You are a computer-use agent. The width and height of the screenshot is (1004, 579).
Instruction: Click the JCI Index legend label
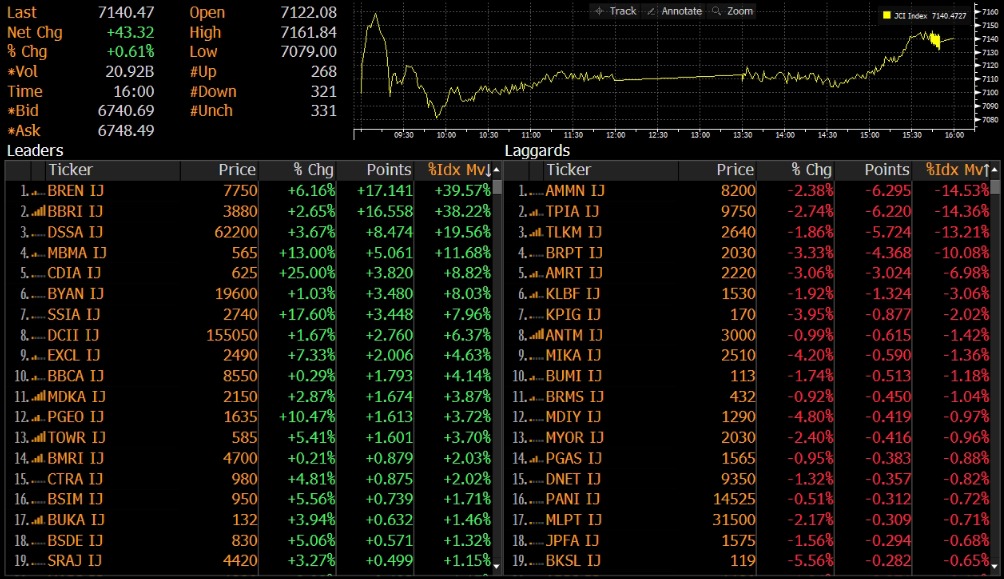click(x=930, y=15)
